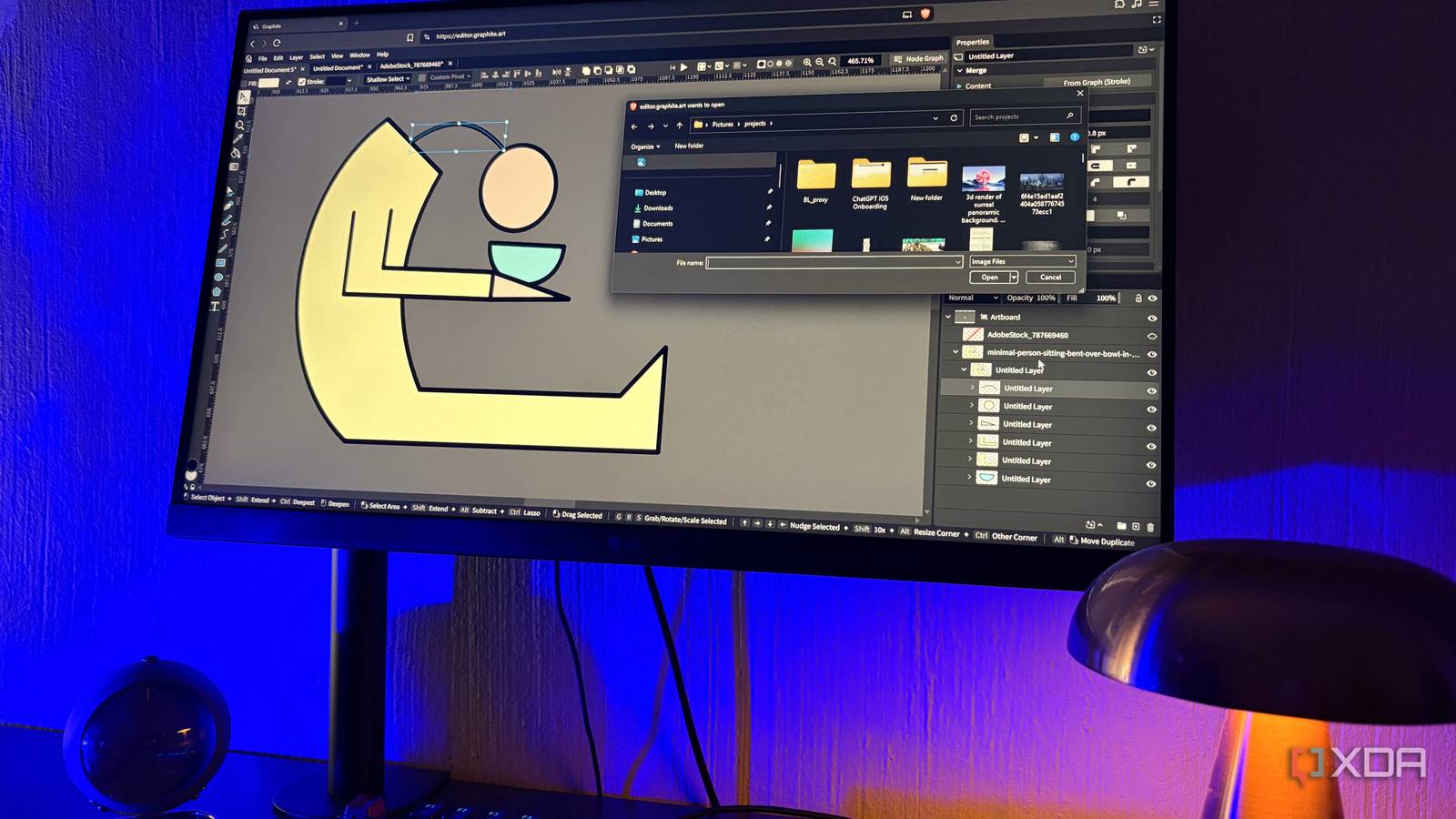Screen dimensions: 1456x819
Task: Open the Window menu
Action: pos(359,56)
